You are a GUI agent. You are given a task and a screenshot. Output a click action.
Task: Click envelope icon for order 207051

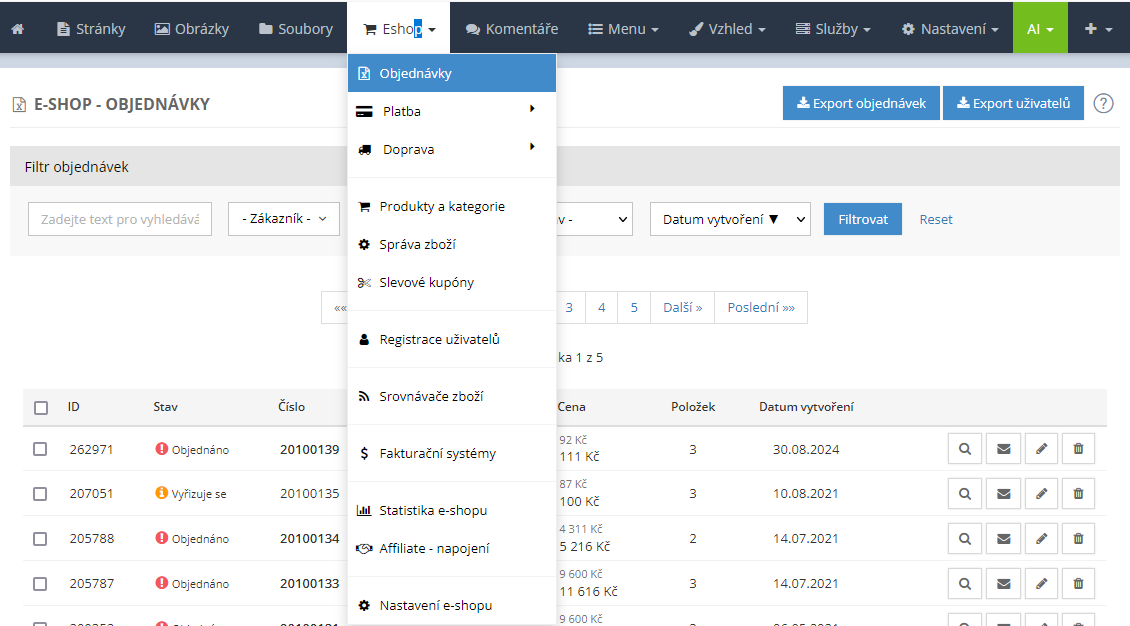(x=1003, y=494)
